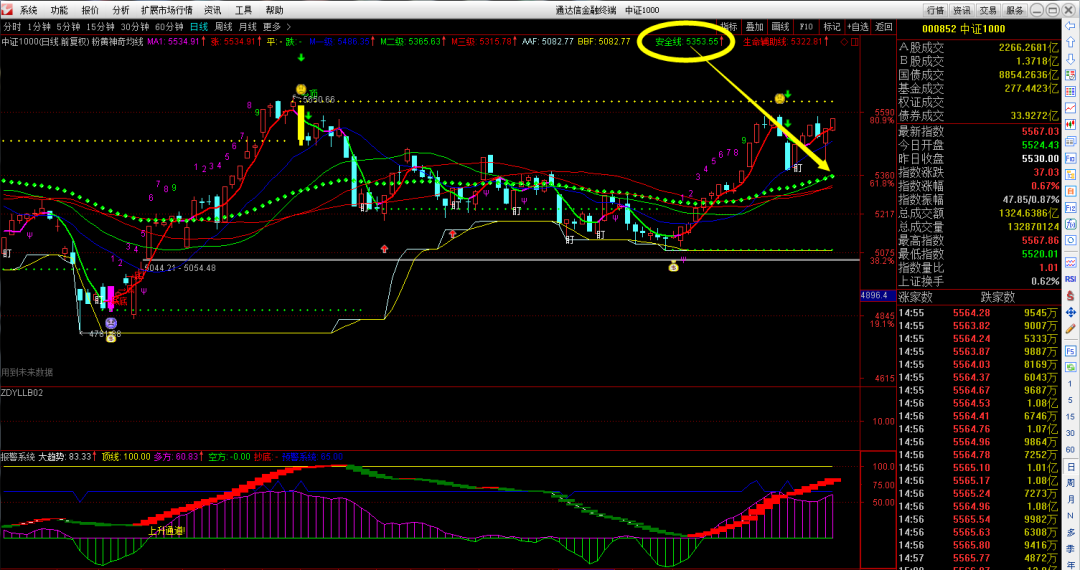Click the +自选 add to watchlist button
The height and width of the screenshot is (570, 1080).
(x=858, y=27)
